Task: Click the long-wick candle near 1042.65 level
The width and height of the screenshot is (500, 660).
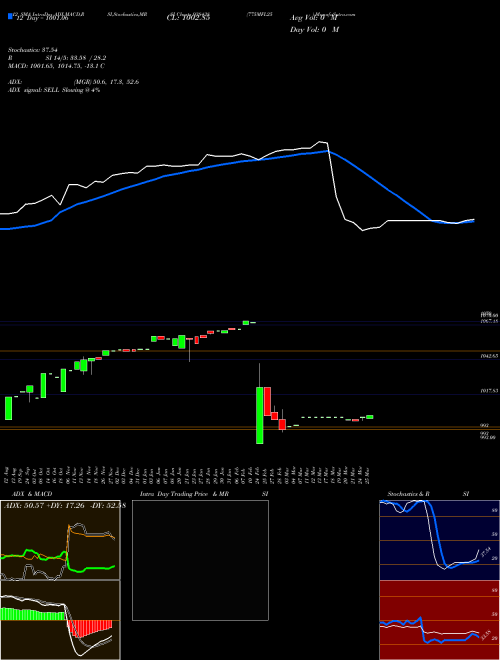Action: (189, 349)
